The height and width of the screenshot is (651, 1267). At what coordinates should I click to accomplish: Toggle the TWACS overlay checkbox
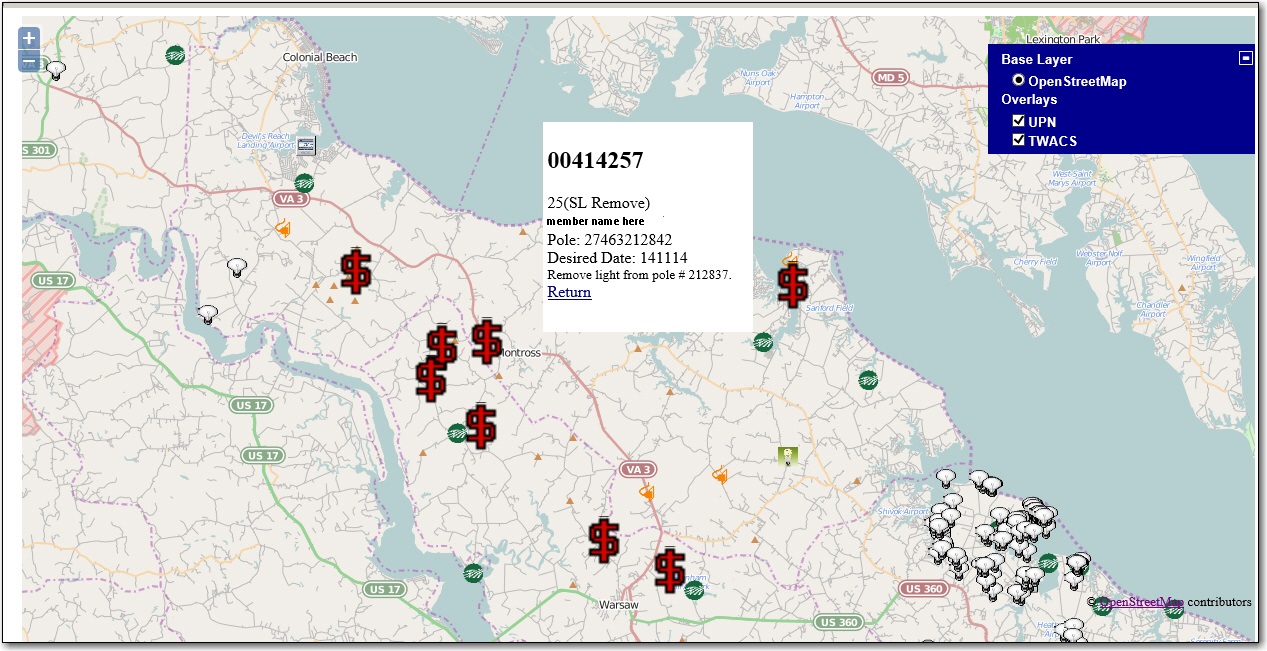[1018, 140]
